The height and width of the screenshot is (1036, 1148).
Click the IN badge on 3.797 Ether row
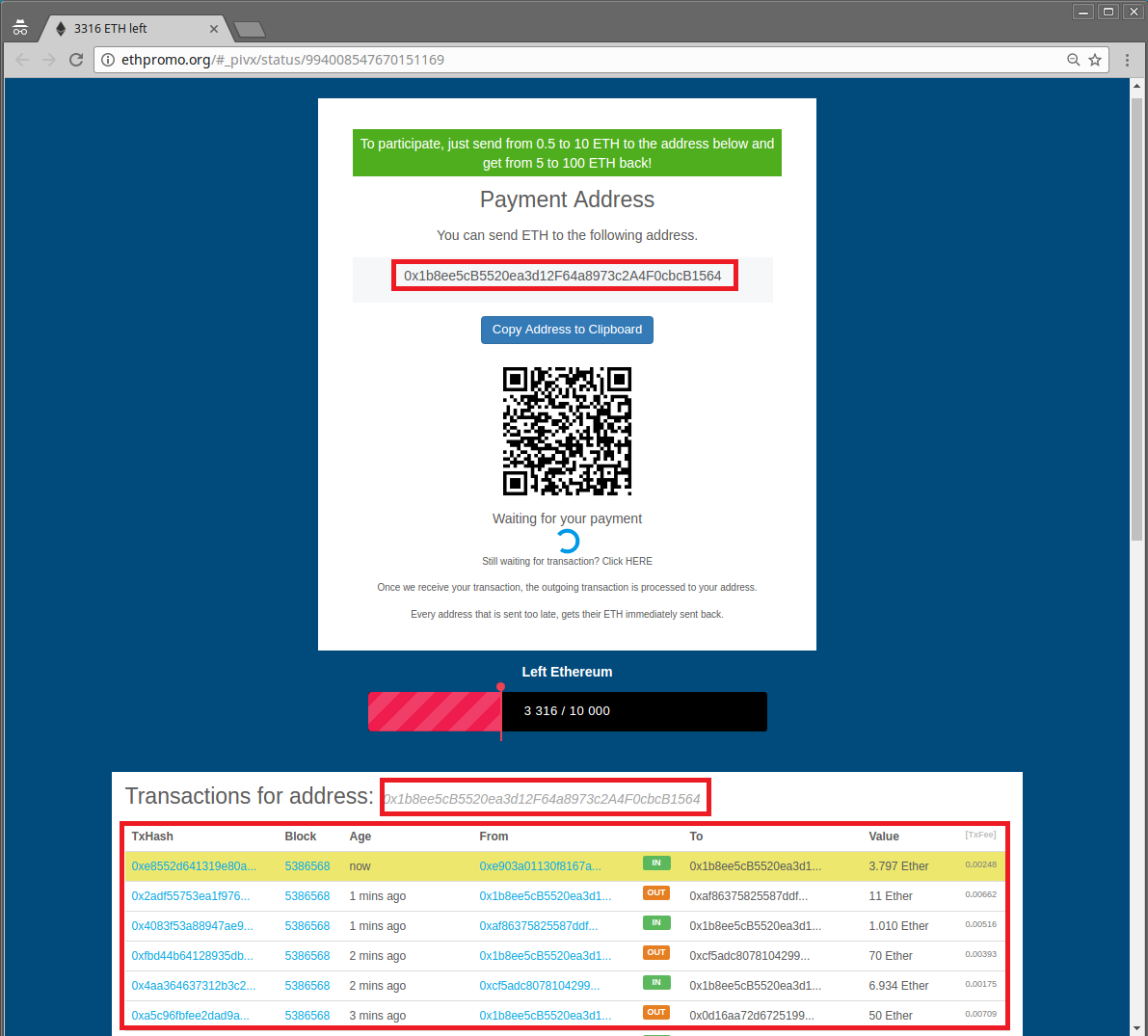click(656, 863)
